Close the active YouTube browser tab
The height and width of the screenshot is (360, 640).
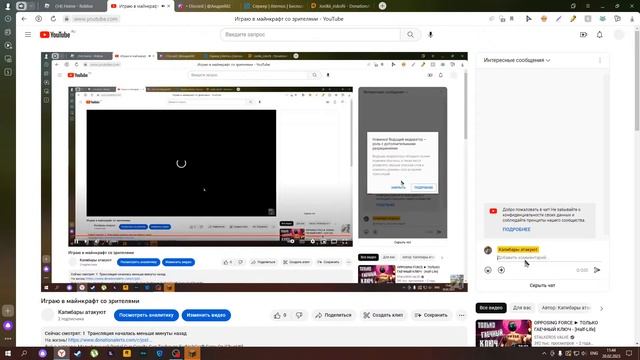(169, 6)
